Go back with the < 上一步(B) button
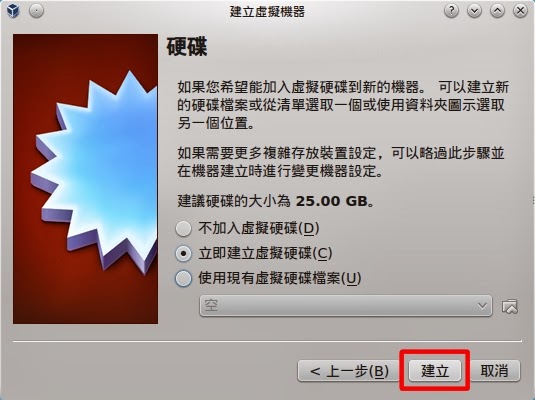535x400 pixels. pyautogui.click(x=349, y=371)
